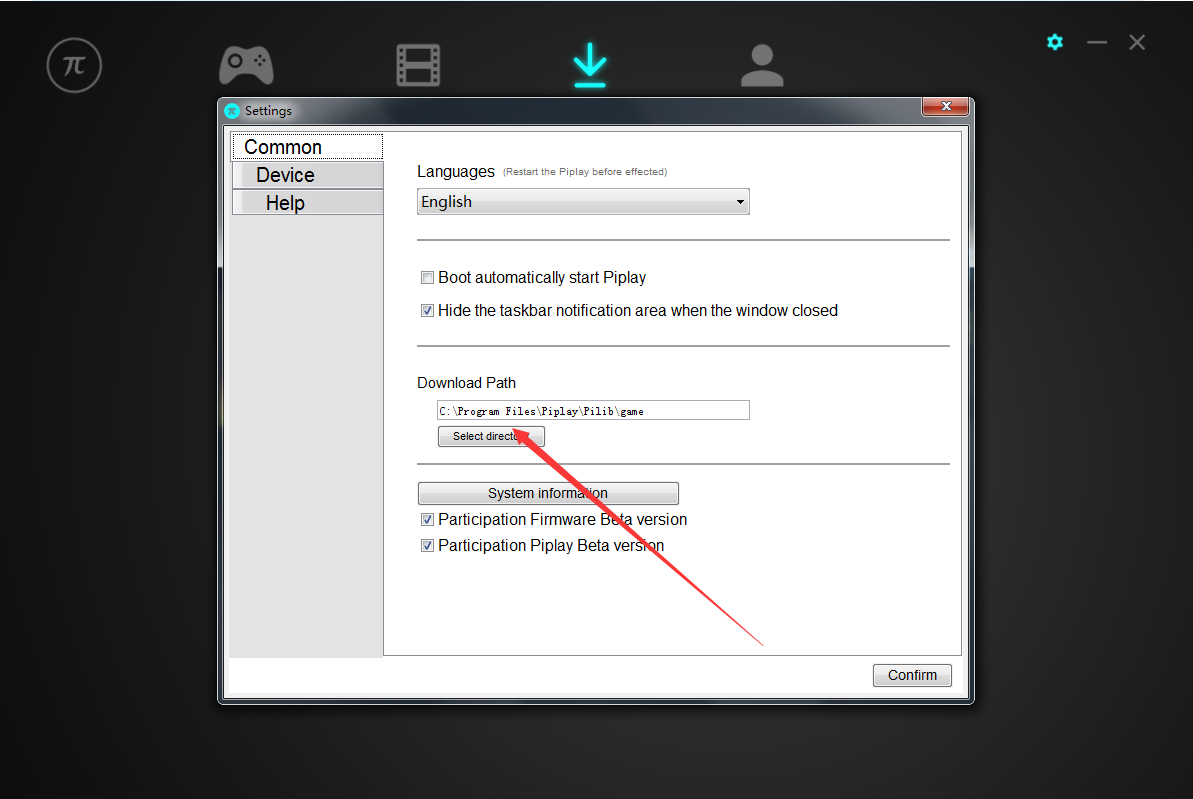Viewport: 1193px width, 799px height.
Task: Click the Confirm button
Action: pyautogui.click(x=912, y=675)
